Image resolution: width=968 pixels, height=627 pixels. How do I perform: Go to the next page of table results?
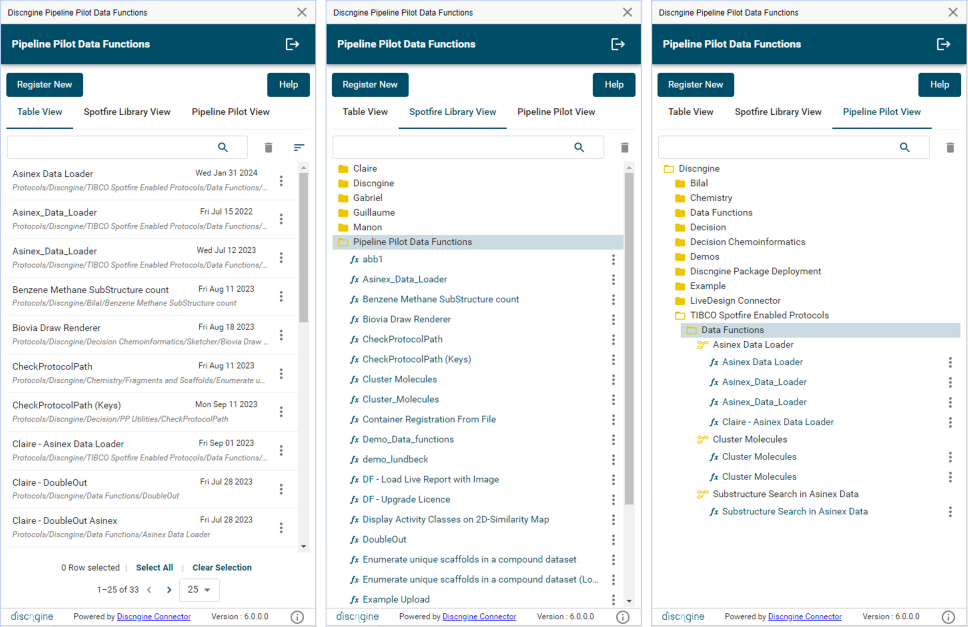[x=169, y=590]
